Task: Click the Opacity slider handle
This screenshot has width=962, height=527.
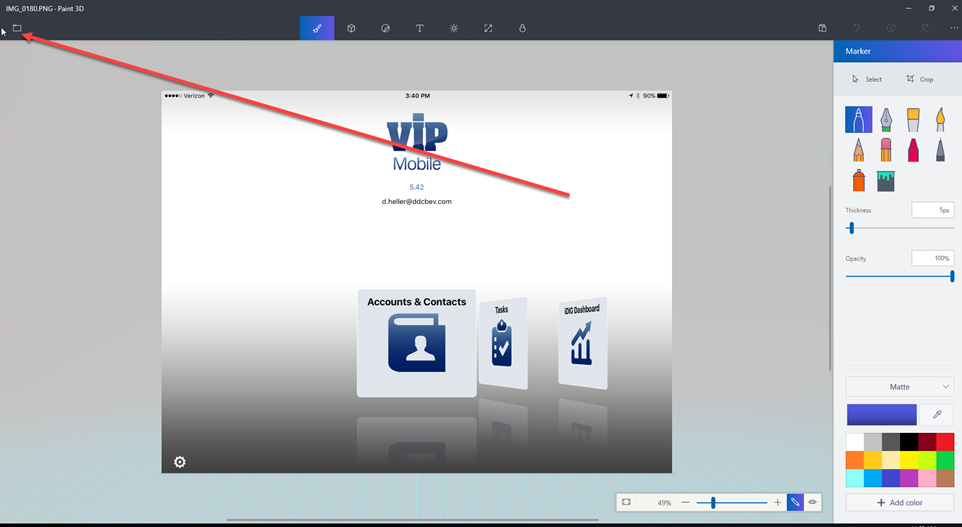Action: click(x=952, y=276)
